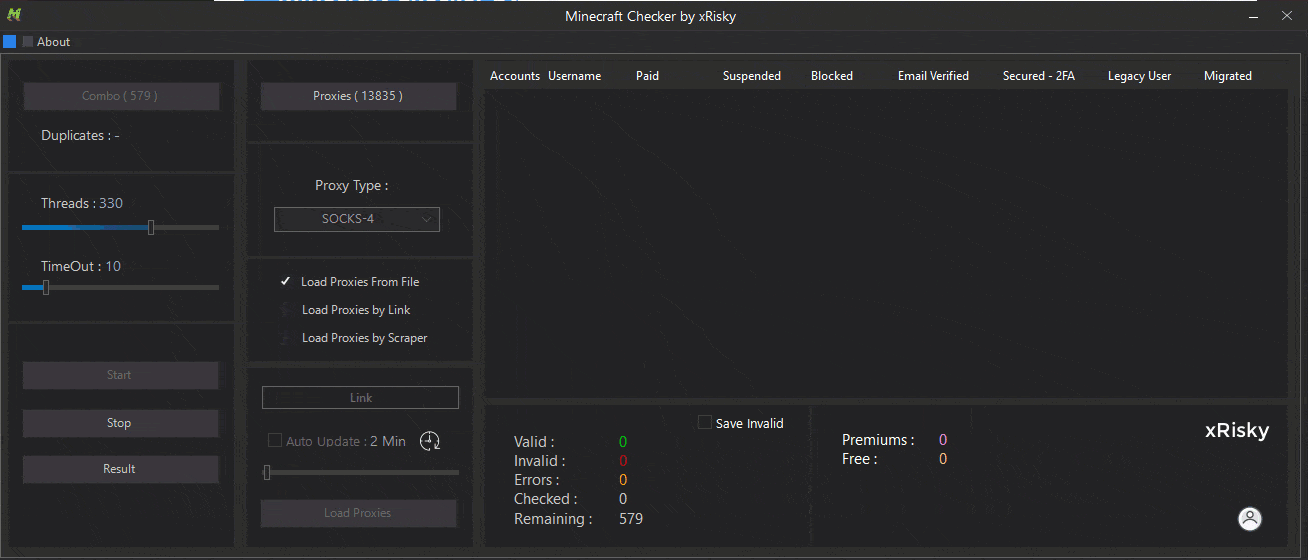Click the Username column header
1308x560 pixels.
point(575,76)
